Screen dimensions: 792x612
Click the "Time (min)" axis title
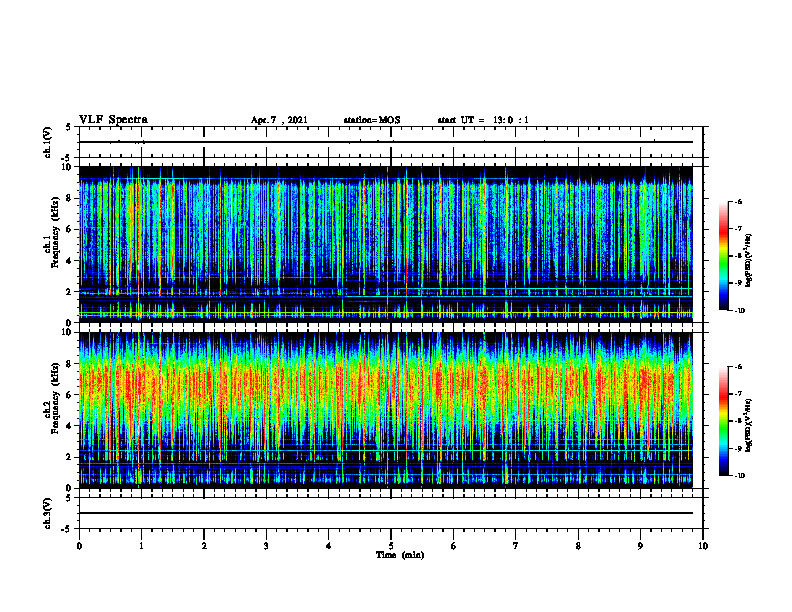tap(400, 555)
